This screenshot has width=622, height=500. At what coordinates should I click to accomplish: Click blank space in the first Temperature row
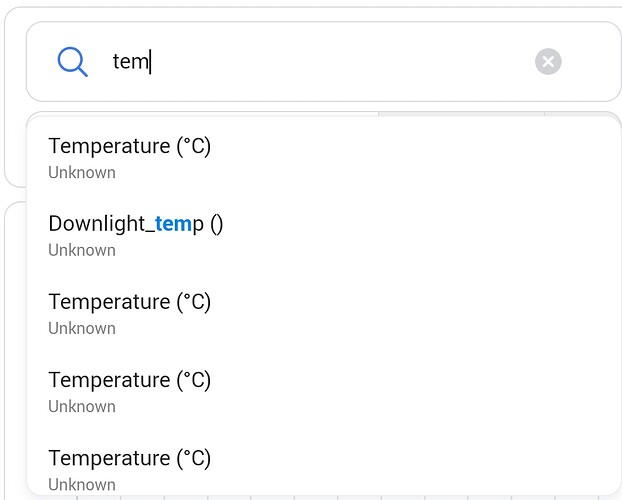click(x=420, y=156)
